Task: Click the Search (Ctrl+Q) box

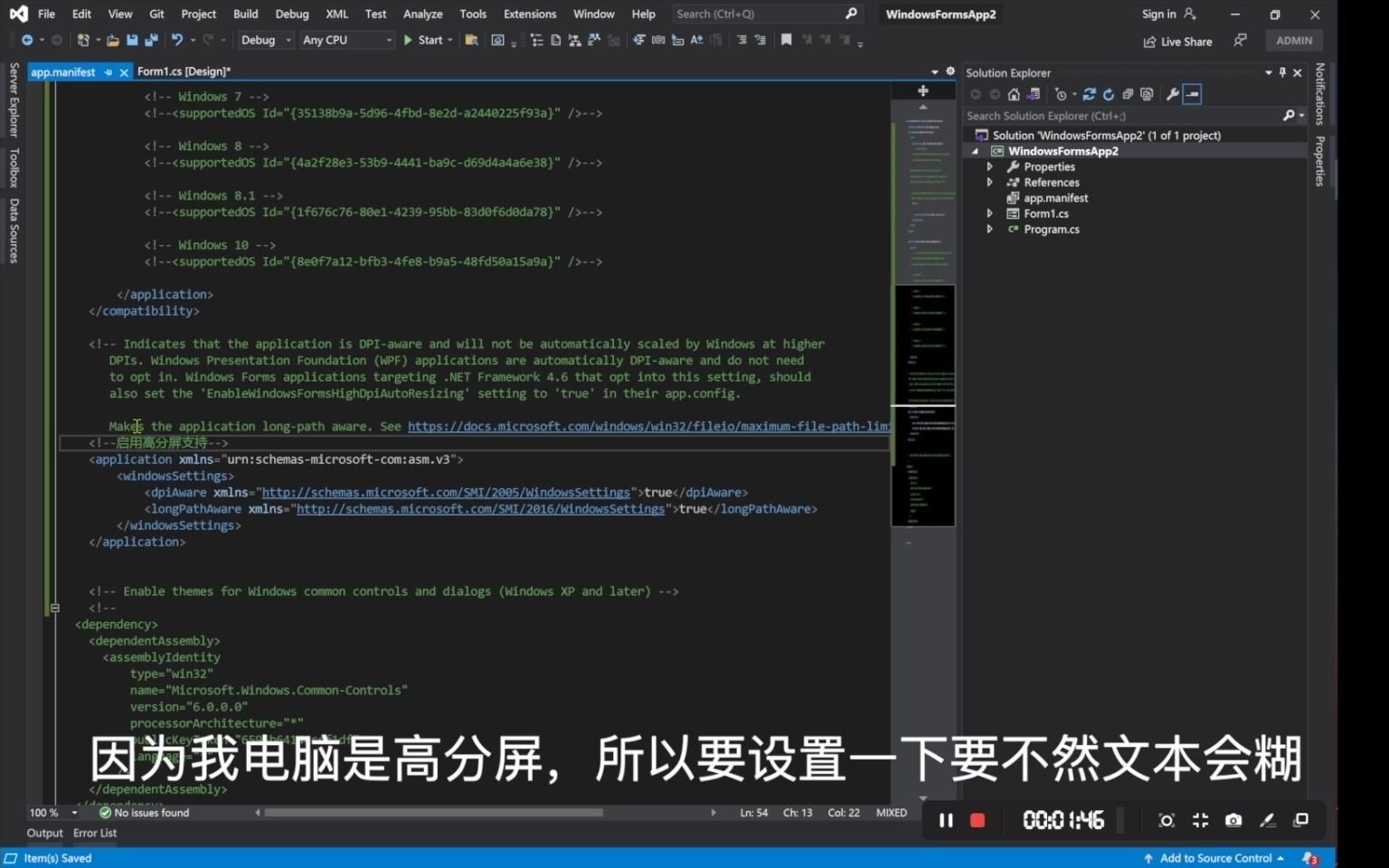Action: [x=767, y=14]
